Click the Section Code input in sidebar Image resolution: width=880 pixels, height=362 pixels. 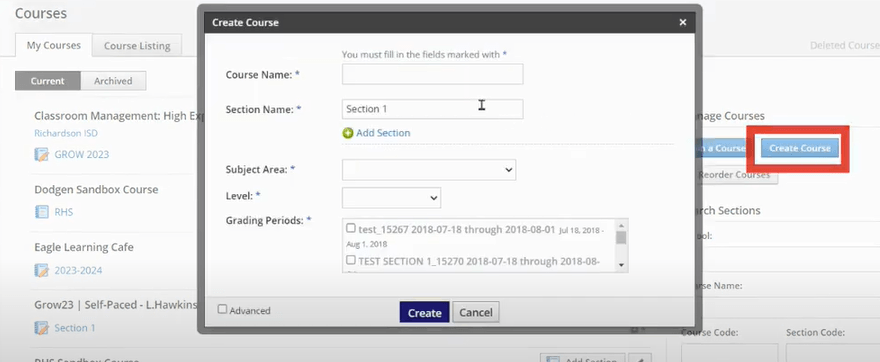click(833, 352)
